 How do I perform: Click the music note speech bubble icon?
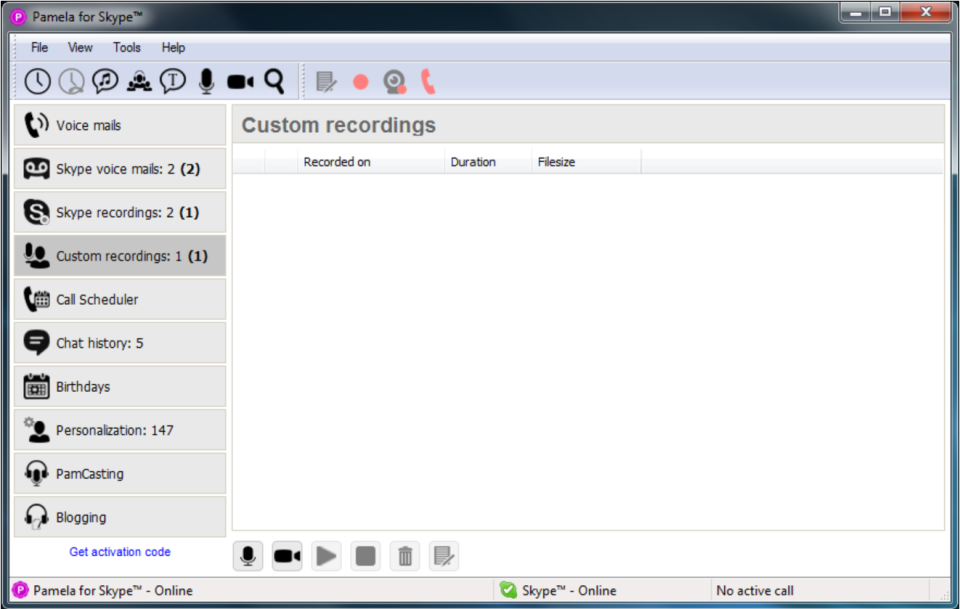pyautogui.click(x=105, y=81)
